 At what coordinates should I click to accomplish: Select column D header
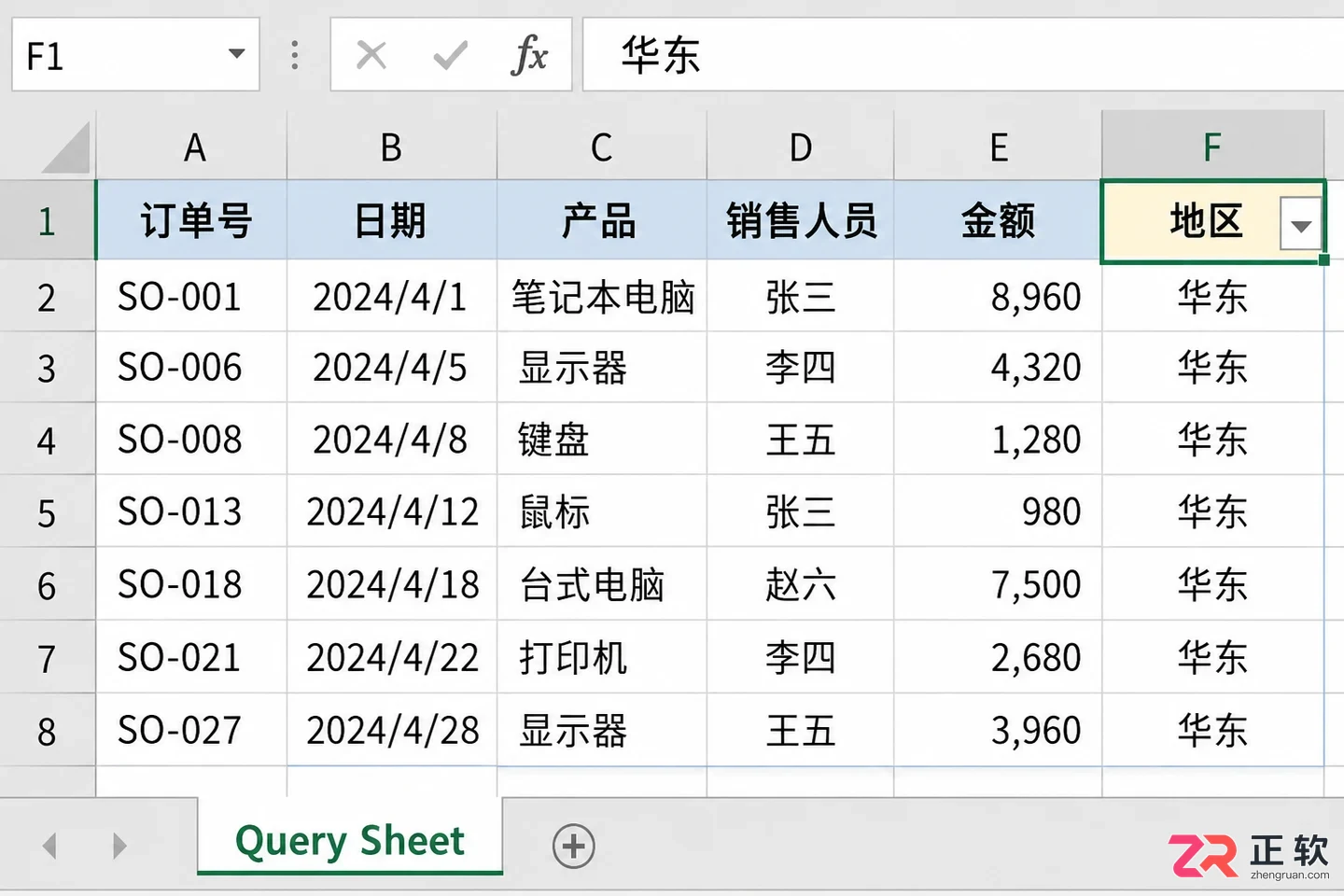tap(801, 147)
